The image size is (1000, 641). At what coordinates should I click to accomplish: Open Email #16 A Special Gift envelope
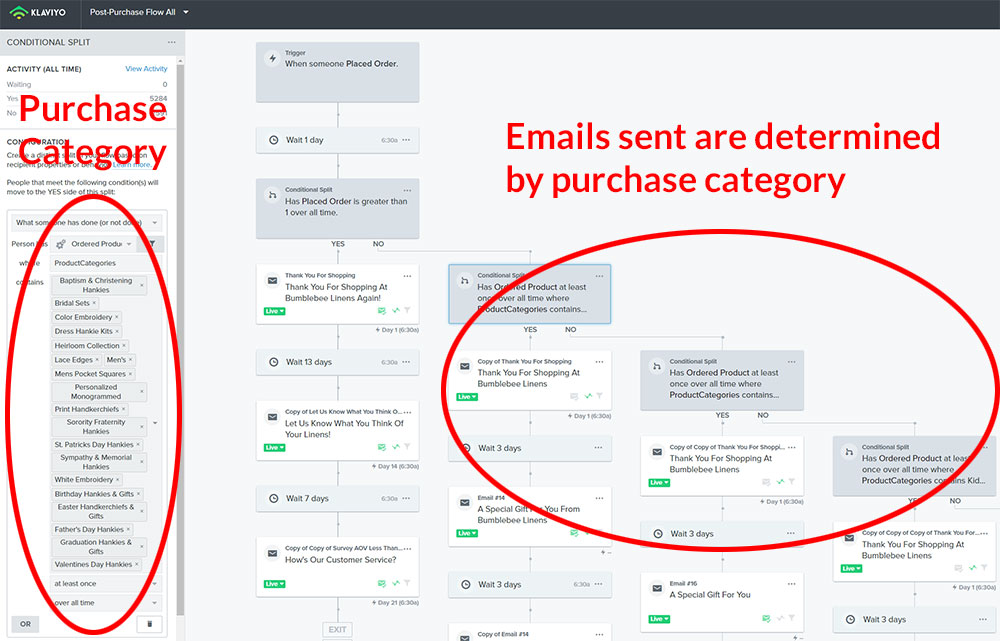[x=657, y=589]
